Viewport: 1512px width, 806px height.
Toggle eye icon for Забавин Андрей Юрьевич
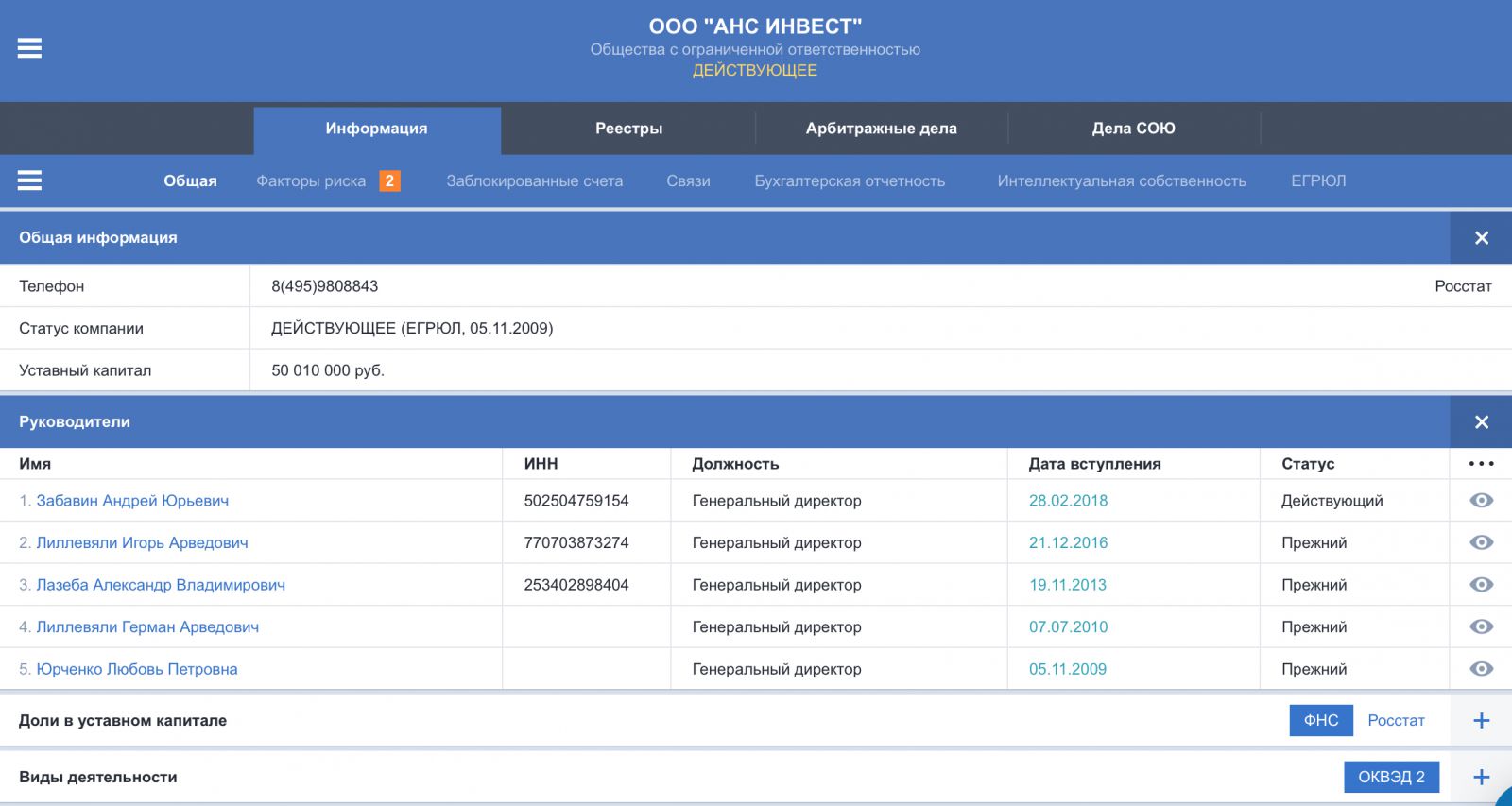[x=1481, y=501]
